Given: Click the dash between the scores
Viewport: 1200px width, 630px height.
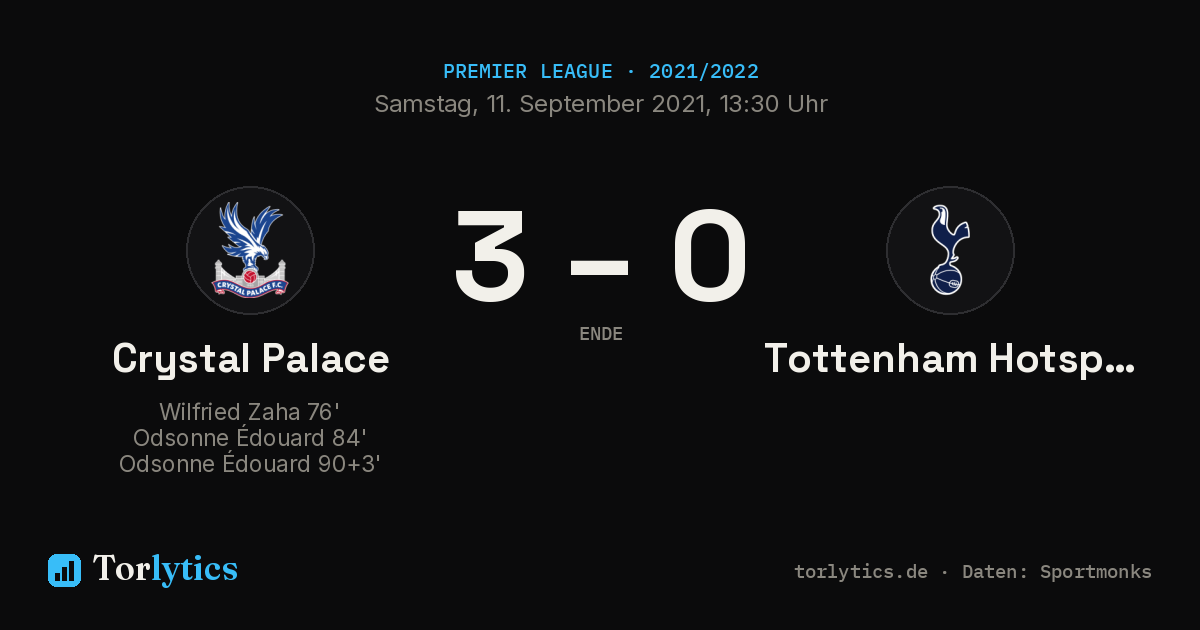Looking at the screenshot, I should pyautogui.click(x=599, y=268).
